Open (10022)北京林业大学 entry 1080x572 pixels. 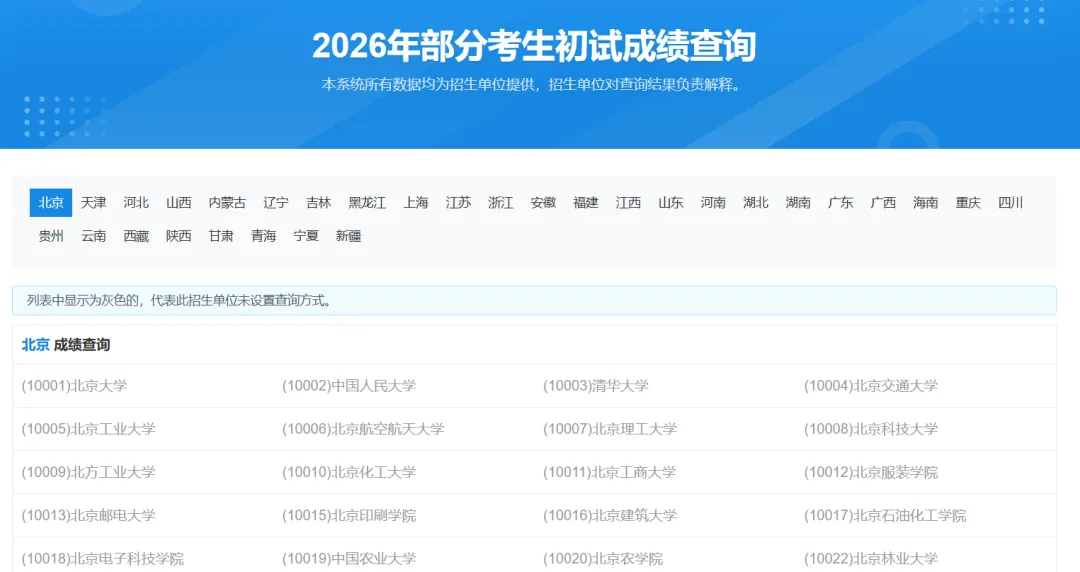tap(871, 559)
